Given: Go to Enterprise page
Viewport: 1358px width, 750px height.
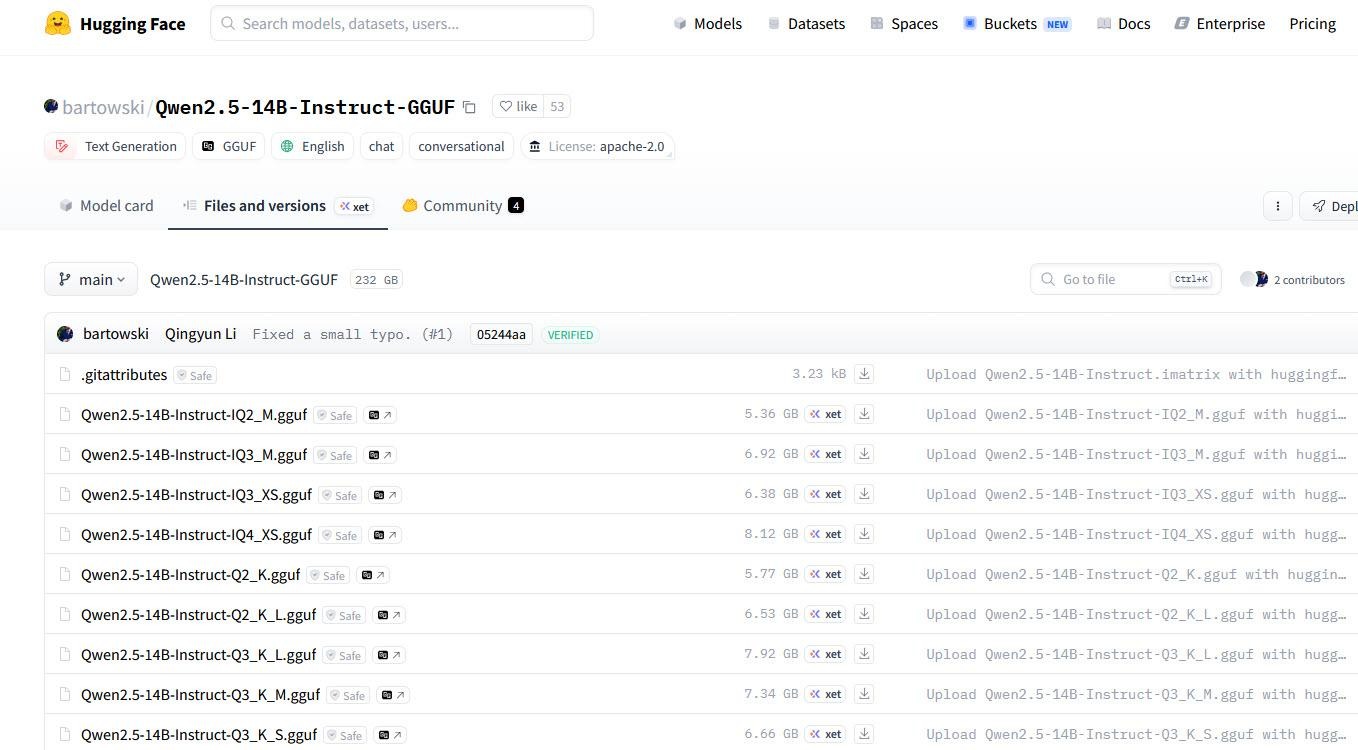Looking at the screenshot, I should [1220, 24].
